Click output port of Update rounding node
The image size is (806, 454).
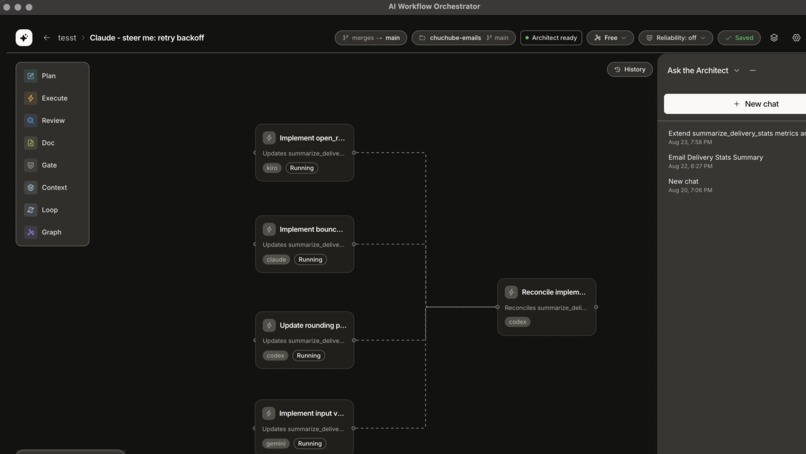[x=354, y=340]
